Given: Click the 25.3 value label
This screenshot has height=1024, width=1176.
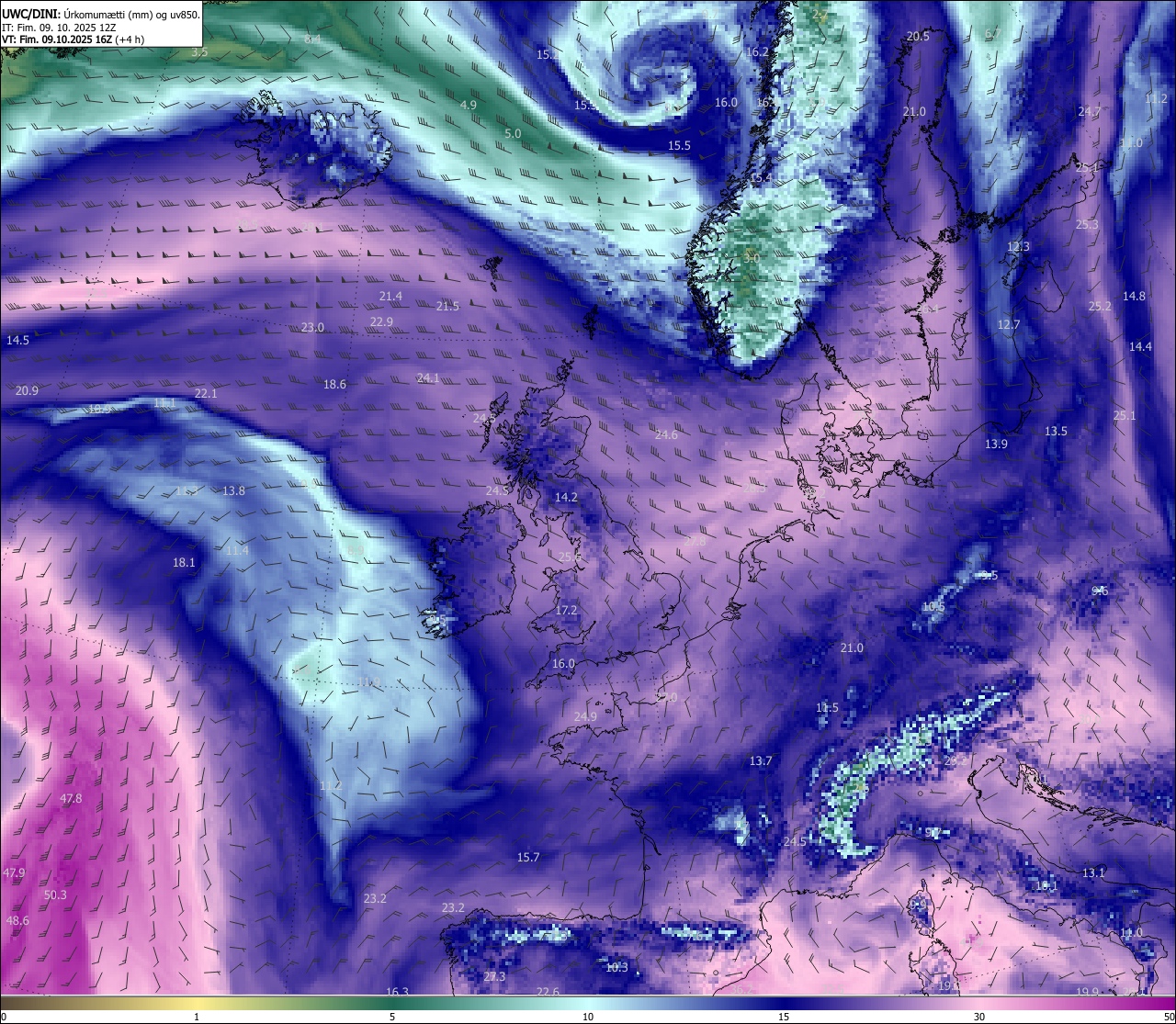Looking at the screenshot, I should tap(1088, 224).
